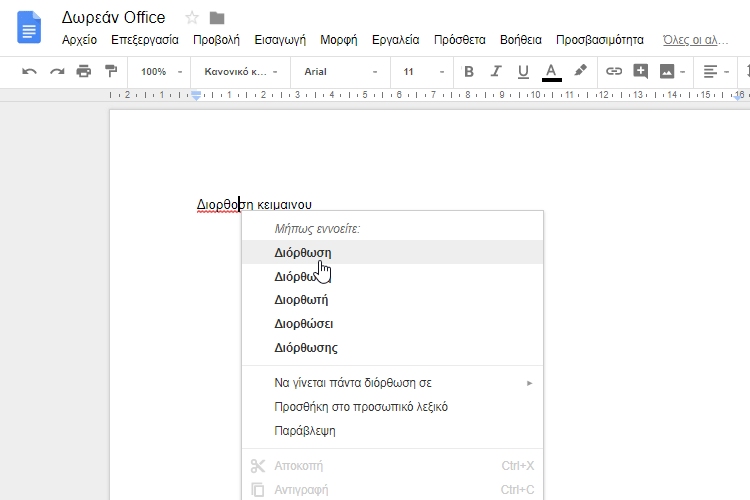This screenshot has width=750, height=500.
Task: Insert a link with chain icon
Action: coord(614,72)
